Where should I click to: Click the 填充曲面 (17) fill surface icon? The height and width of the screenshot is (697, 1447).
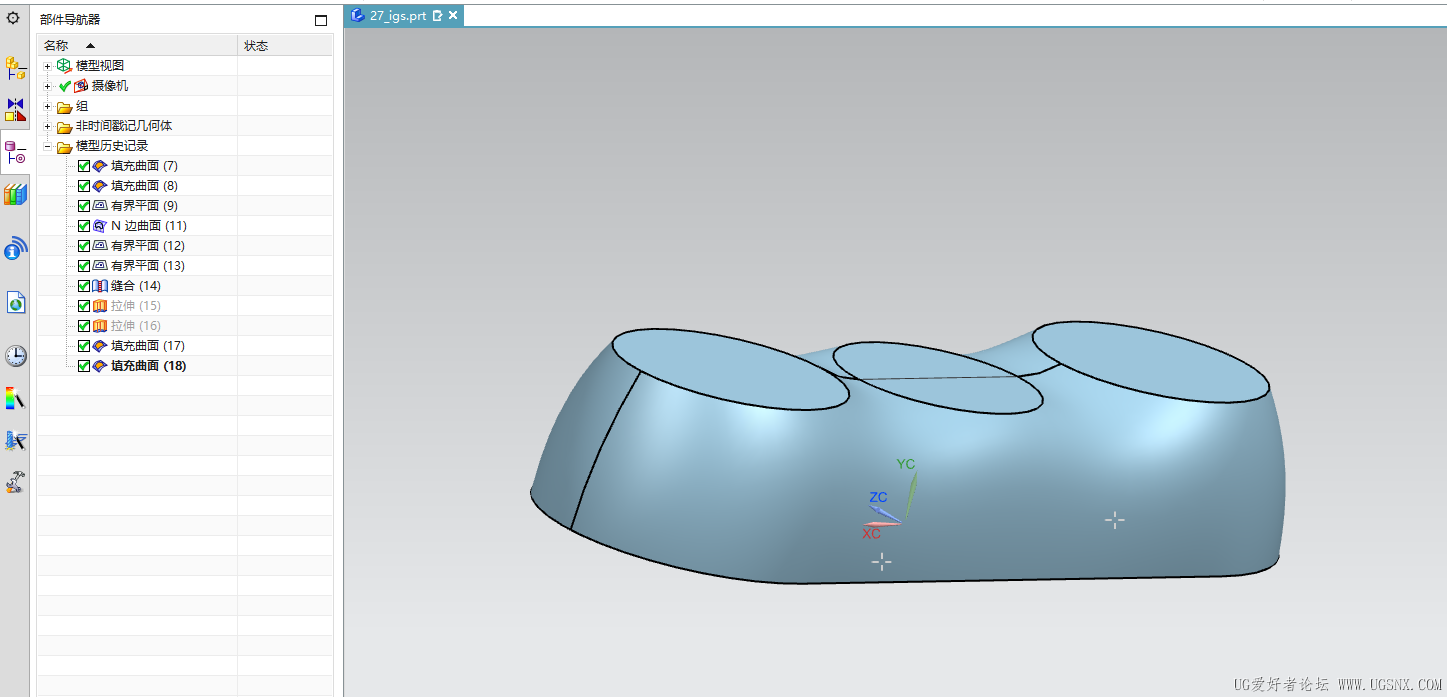pyautogui.click(x=100, y=346)
